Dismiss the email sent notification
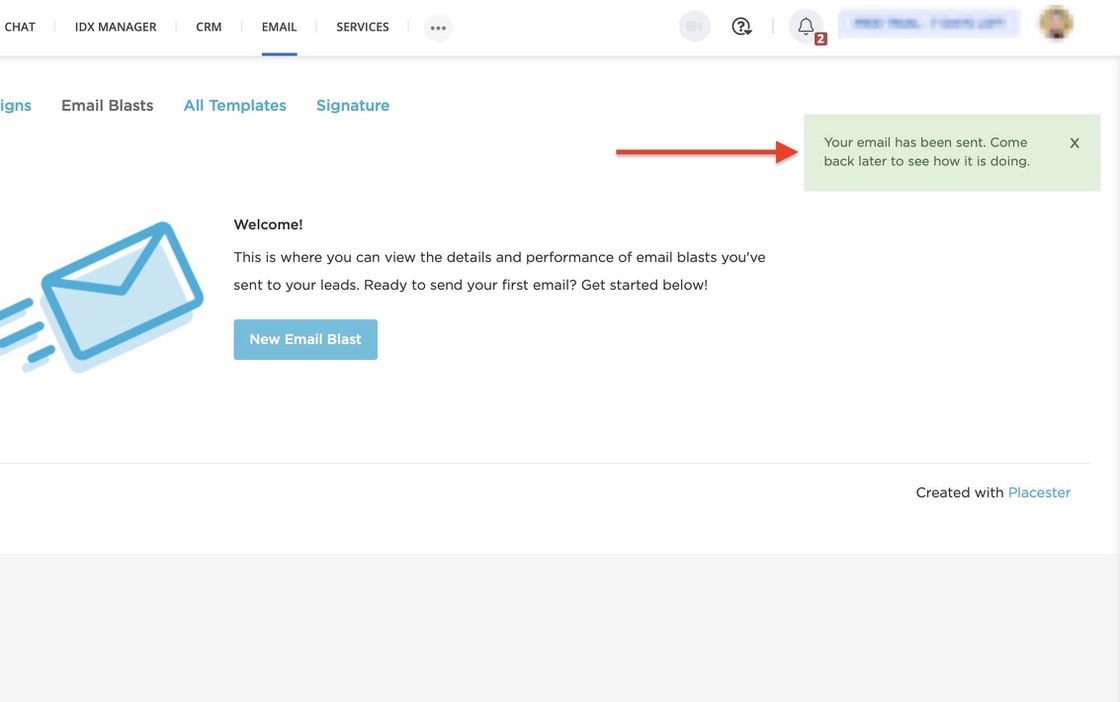Screen dimensions: 1120x702 point(1074,143)
